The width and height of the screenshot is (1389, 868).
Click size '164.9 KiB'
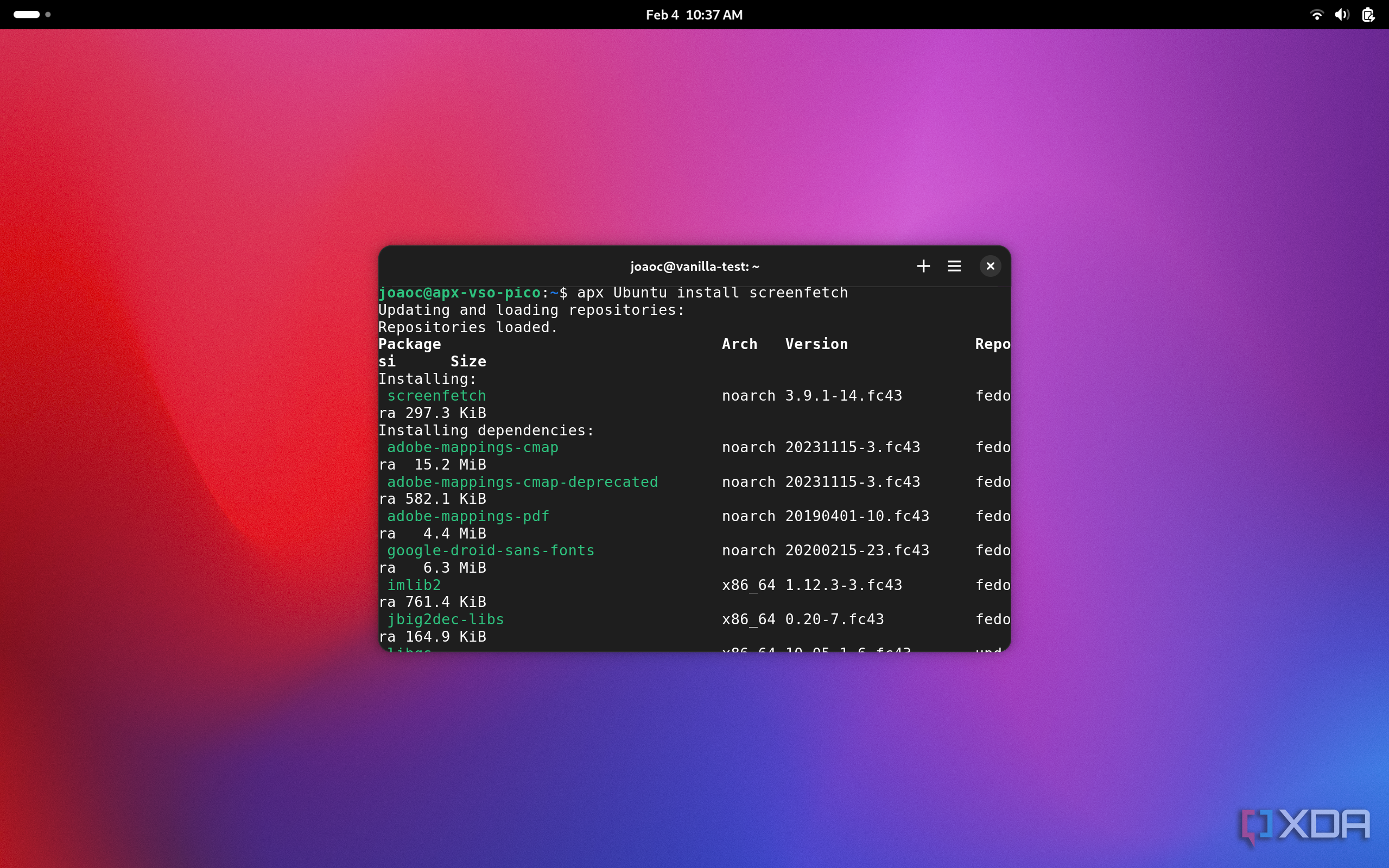click(446, 637)
